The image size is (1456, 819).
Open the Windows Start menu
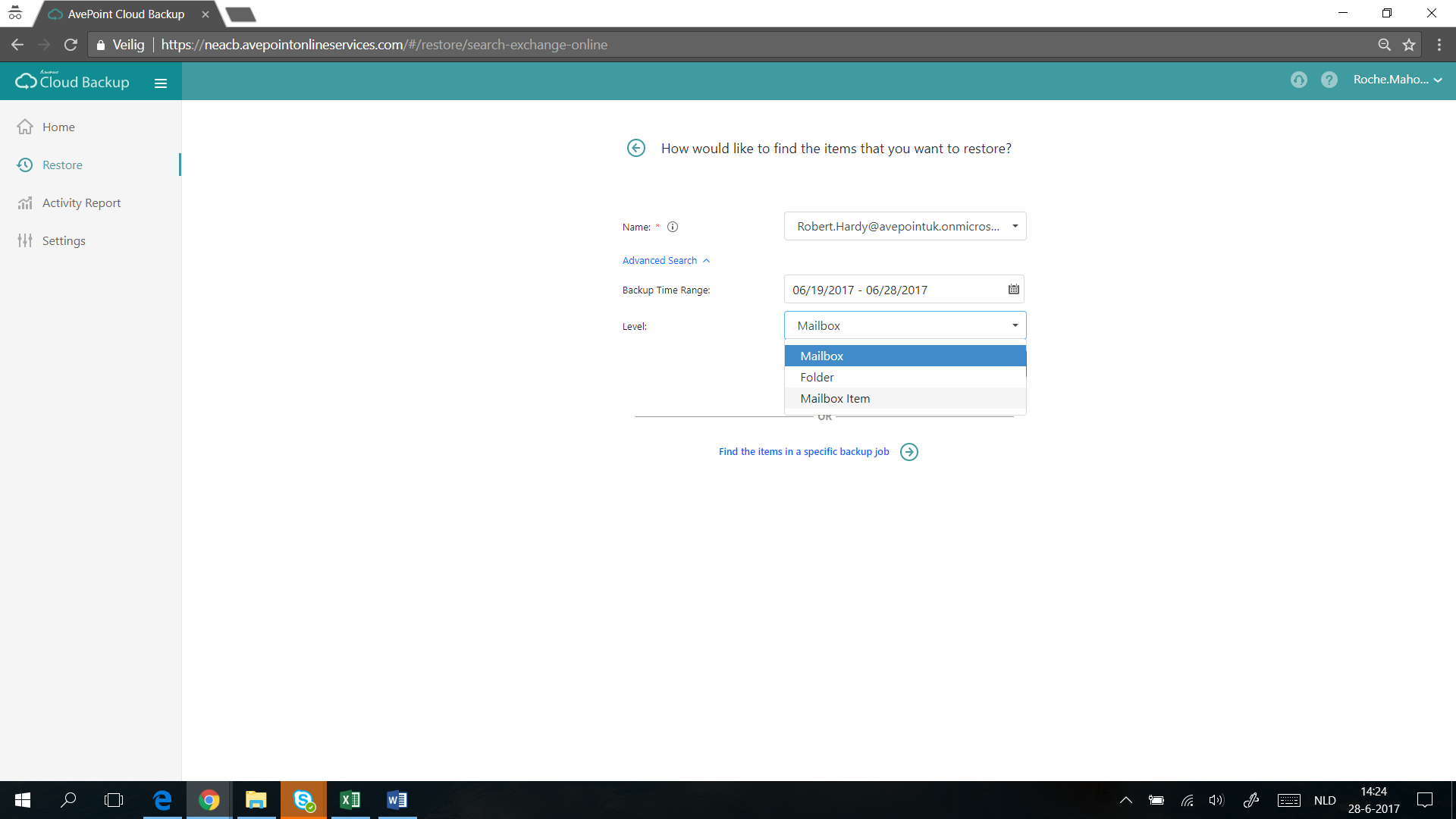coord(23,800)
